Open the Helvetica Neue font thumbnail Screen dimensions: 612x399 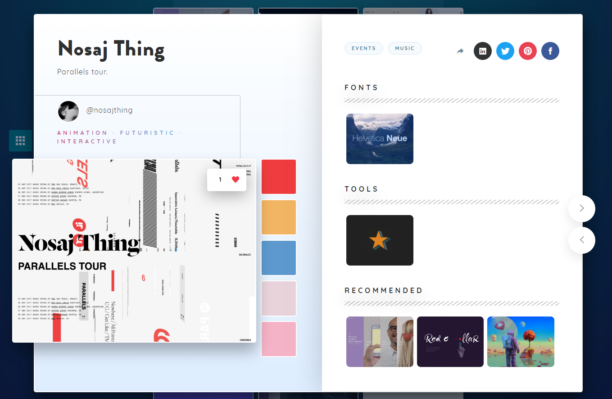tap(379, 139)
